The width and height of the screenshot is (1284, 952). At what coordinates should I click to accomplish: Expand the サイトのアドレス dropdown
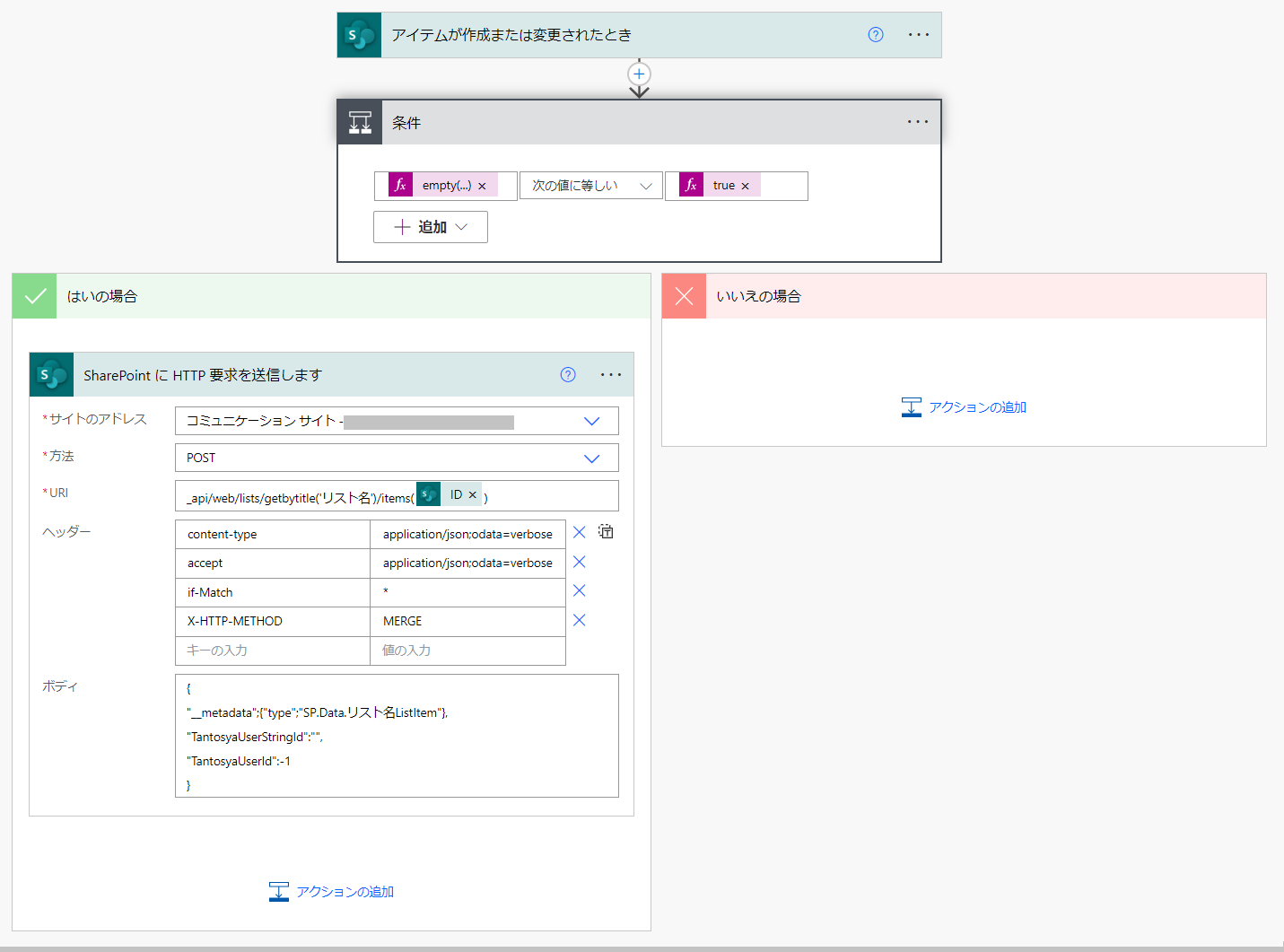[591, 421]
